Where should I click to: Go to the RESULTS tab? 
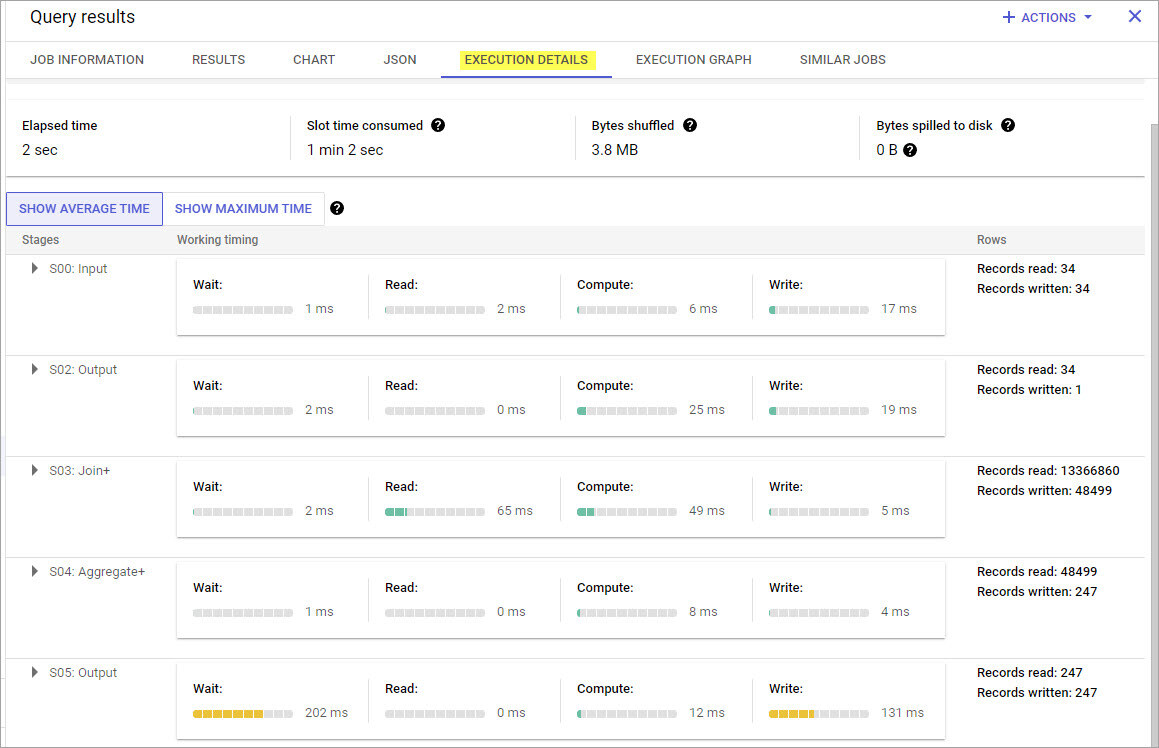tap(218, 59)
